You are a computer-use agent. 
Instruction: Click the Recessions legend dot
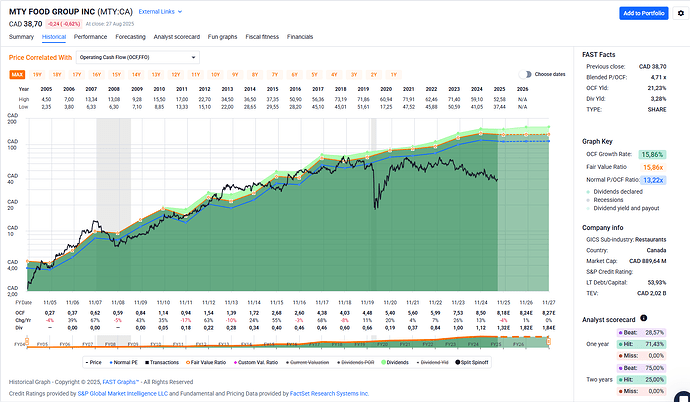[x=588, y=200]
